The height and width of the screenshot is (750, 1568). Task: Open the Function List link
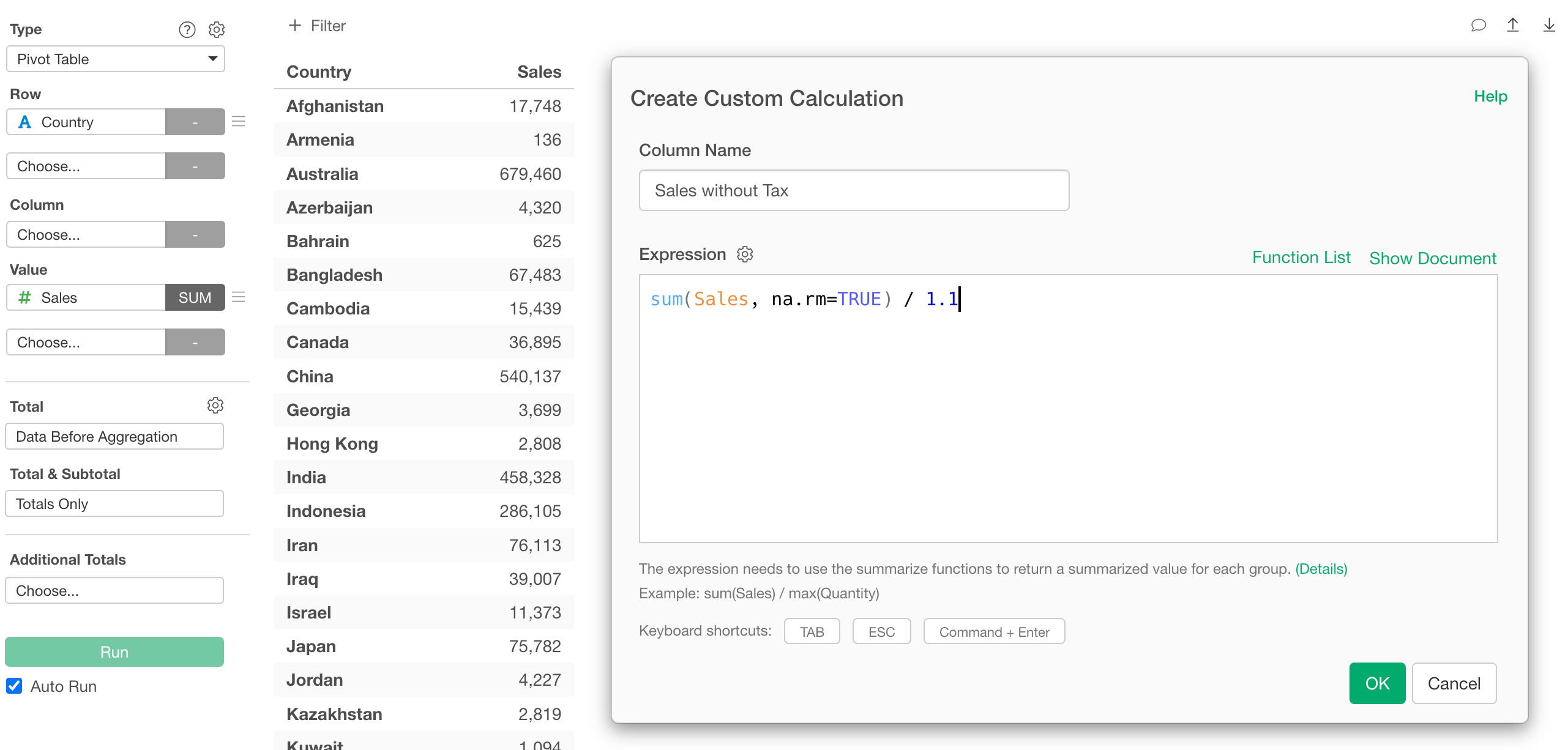pyautogui.click(x=1301, y=258)
